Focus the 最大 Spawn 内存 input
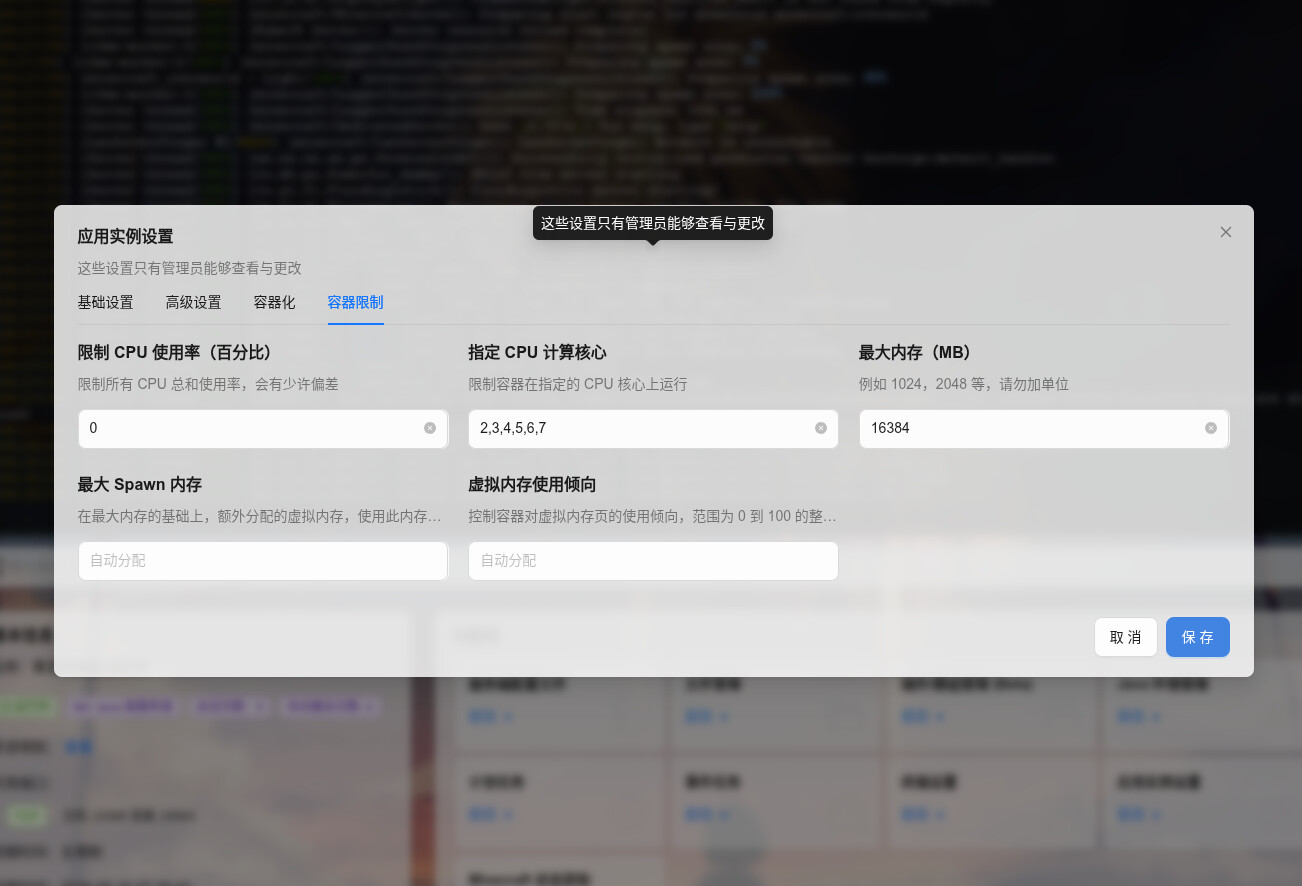 [263, 561]
